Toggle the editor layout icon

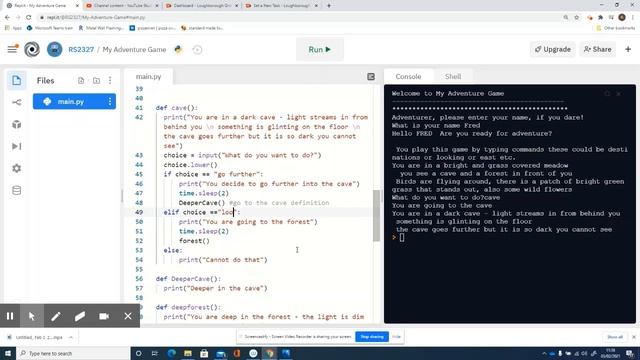371,76
